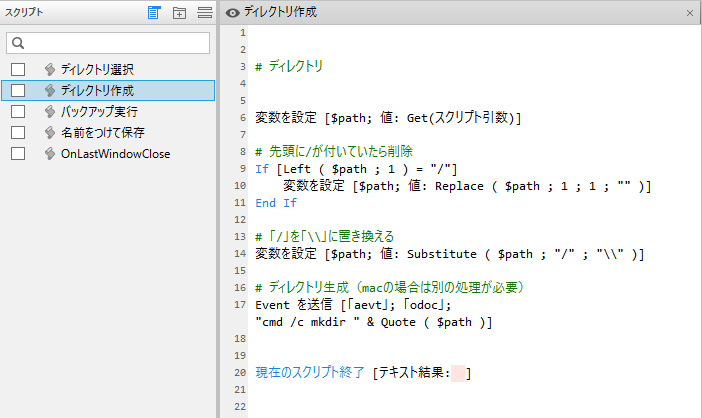Close the ディレクトリ作成 tab
The height and width of the screenshot is (418, 702).
[690, 13]
